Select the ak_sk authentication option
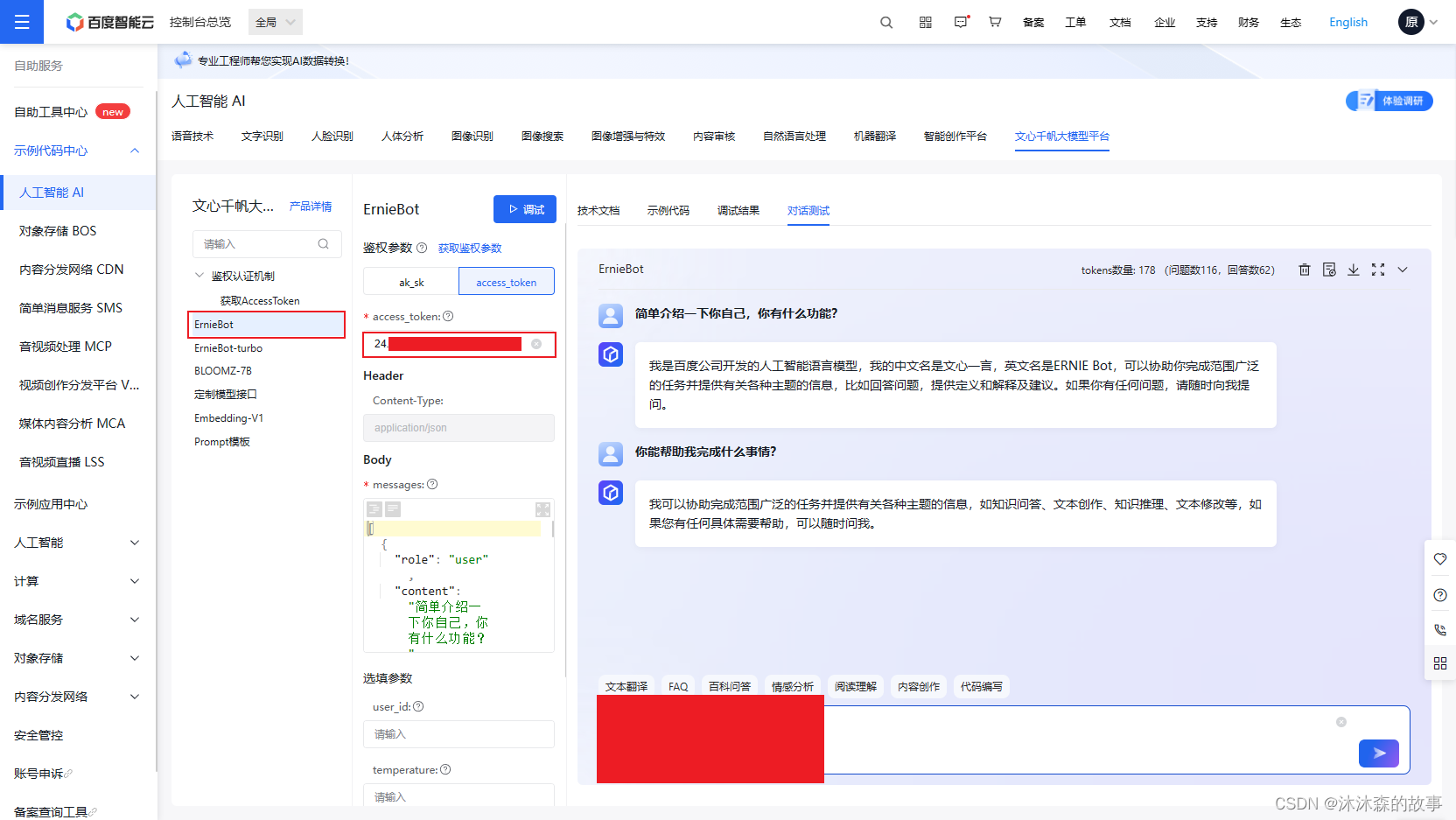 click(x=411, y=282)
